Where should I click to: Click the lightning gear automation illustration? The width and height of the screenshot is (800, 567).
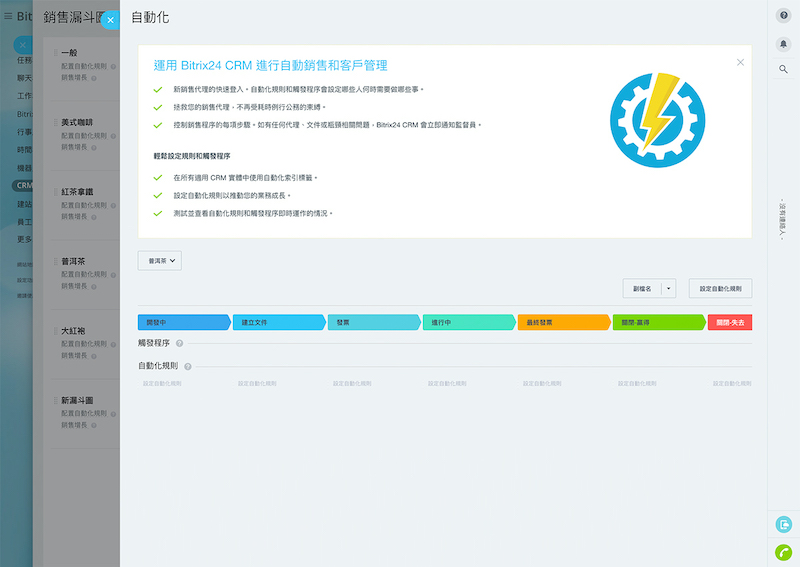click(657, 120)
